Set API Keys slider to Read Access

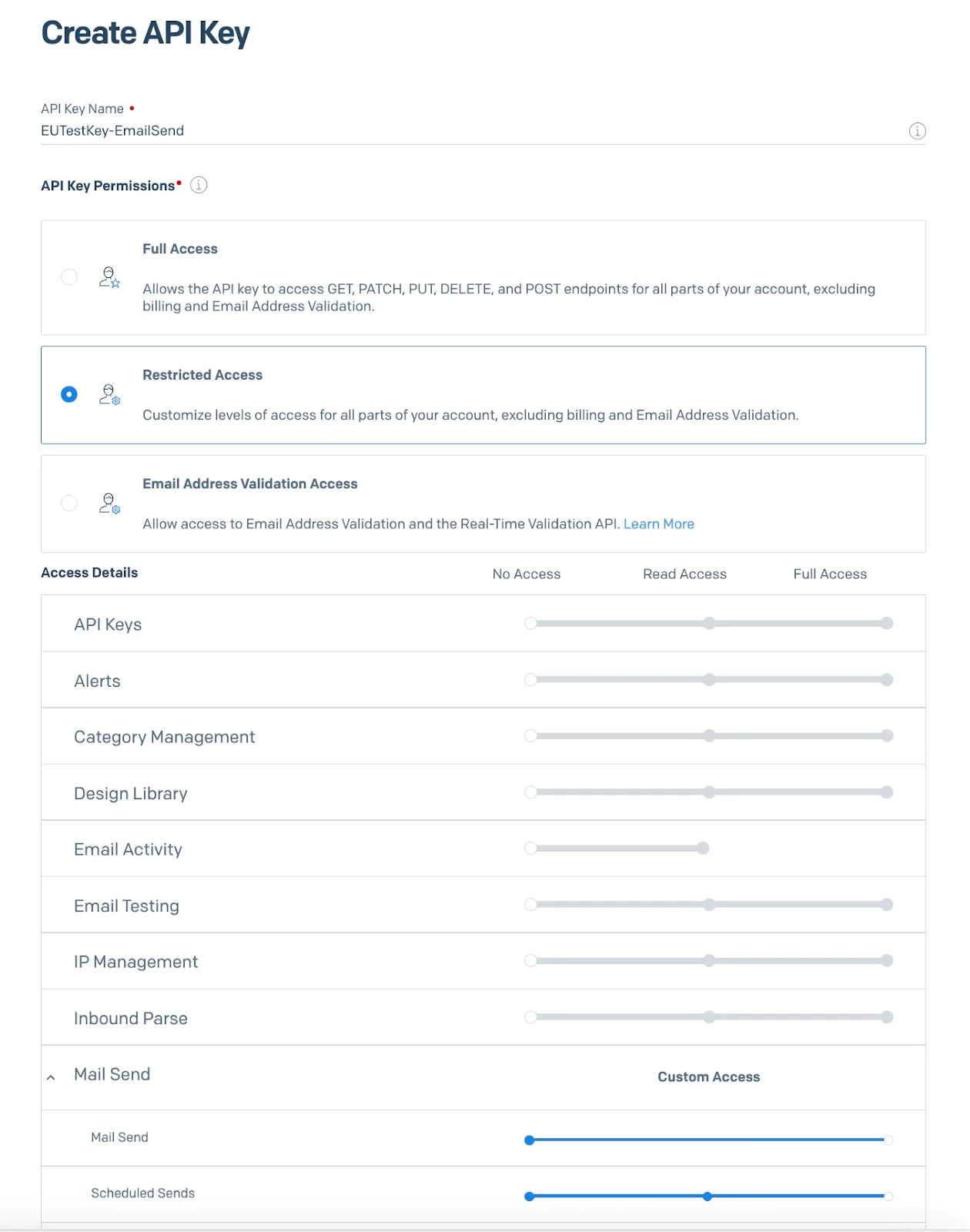click(x=709, y=623)
